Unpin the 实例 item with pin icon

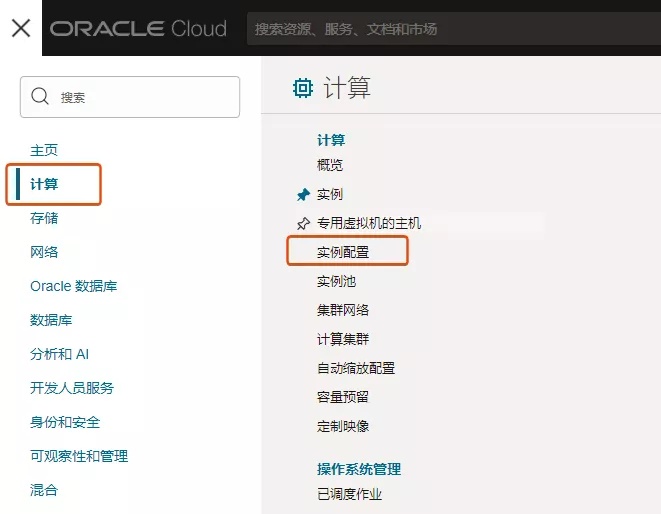(304, 195)
